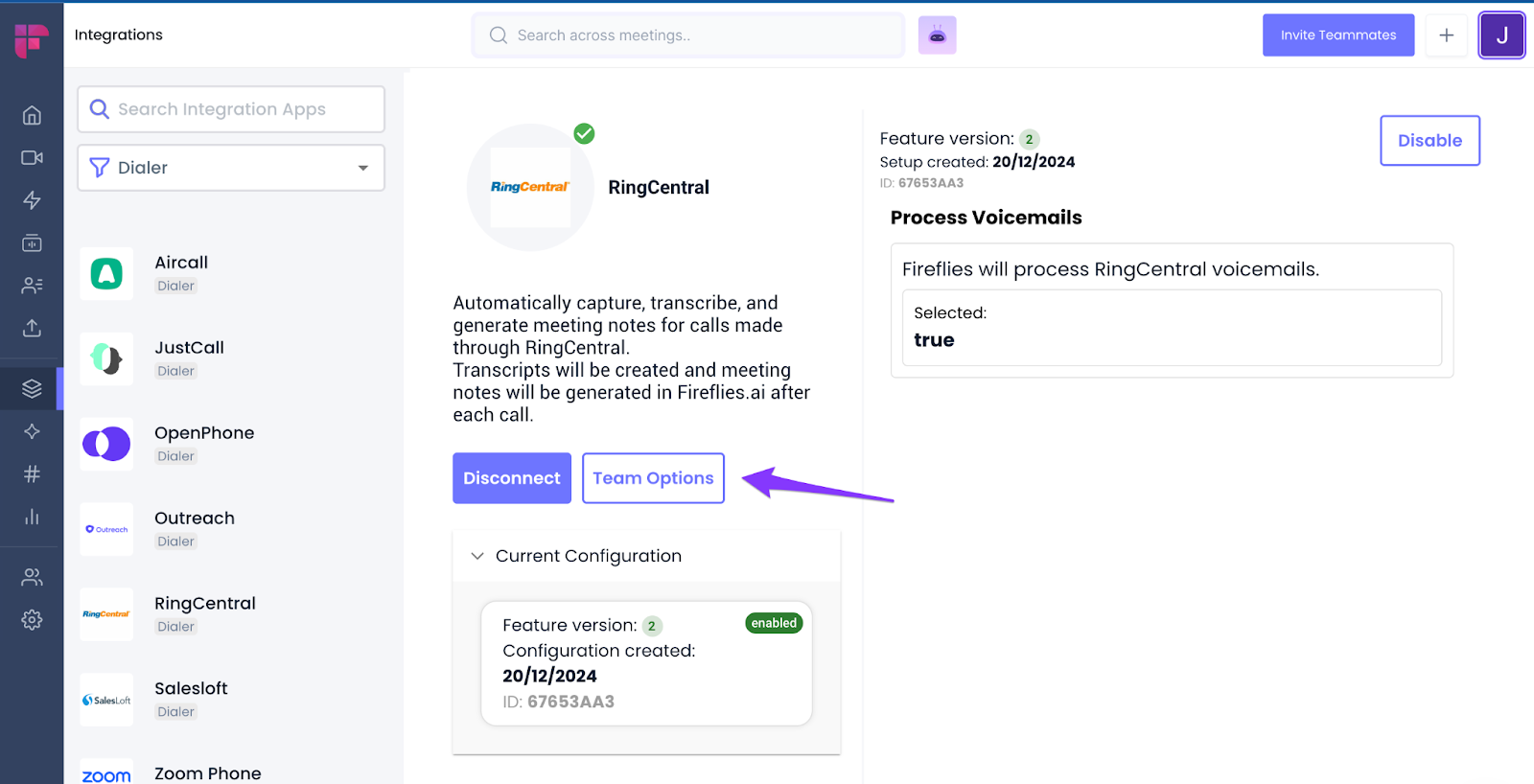Image resolution: width=1534 pixels, height=784 pixels.
Task: Open Team Options for RingCentral
Action: (x=653, y=478)
